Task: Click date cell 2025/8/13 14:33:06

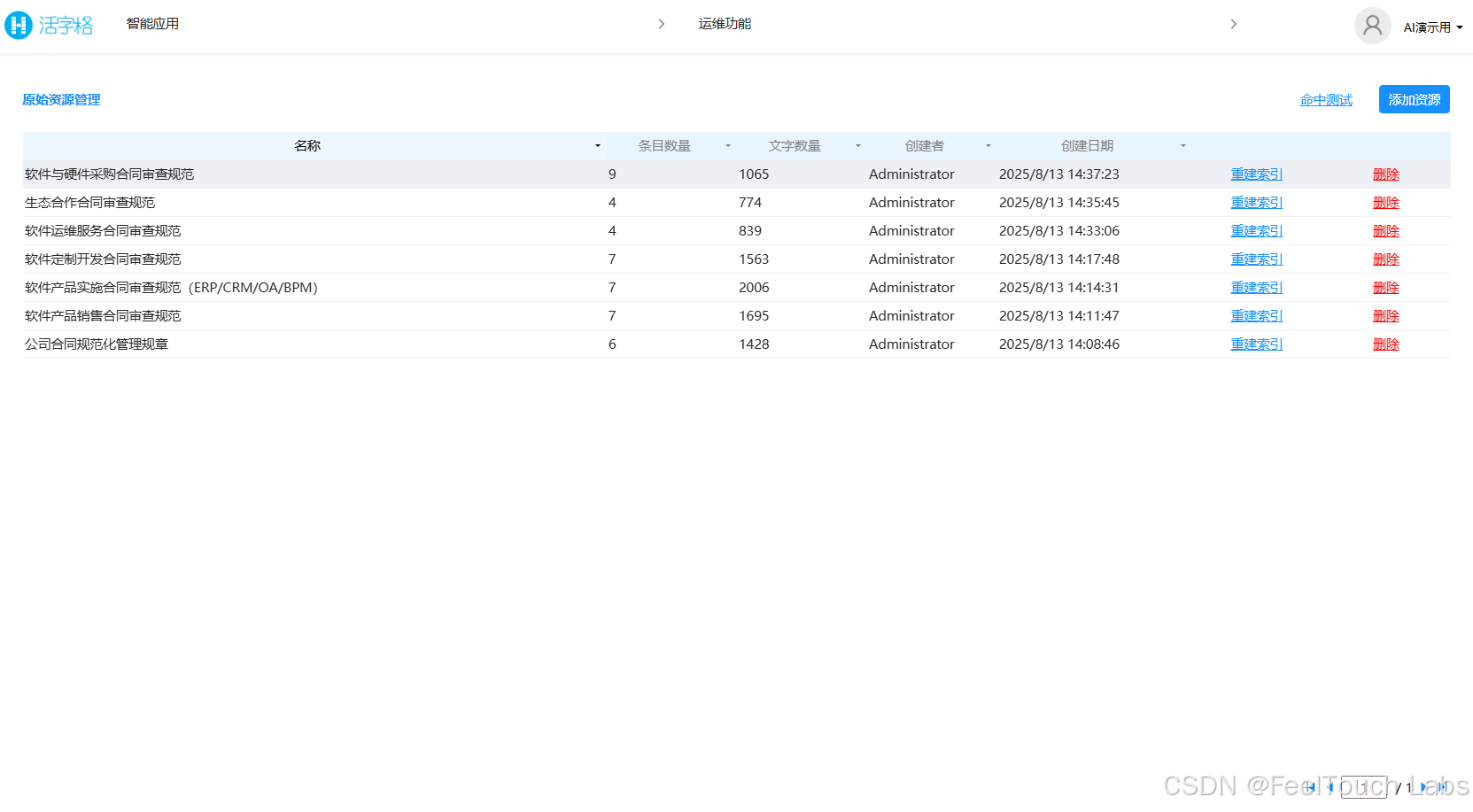Action: 1059,231
